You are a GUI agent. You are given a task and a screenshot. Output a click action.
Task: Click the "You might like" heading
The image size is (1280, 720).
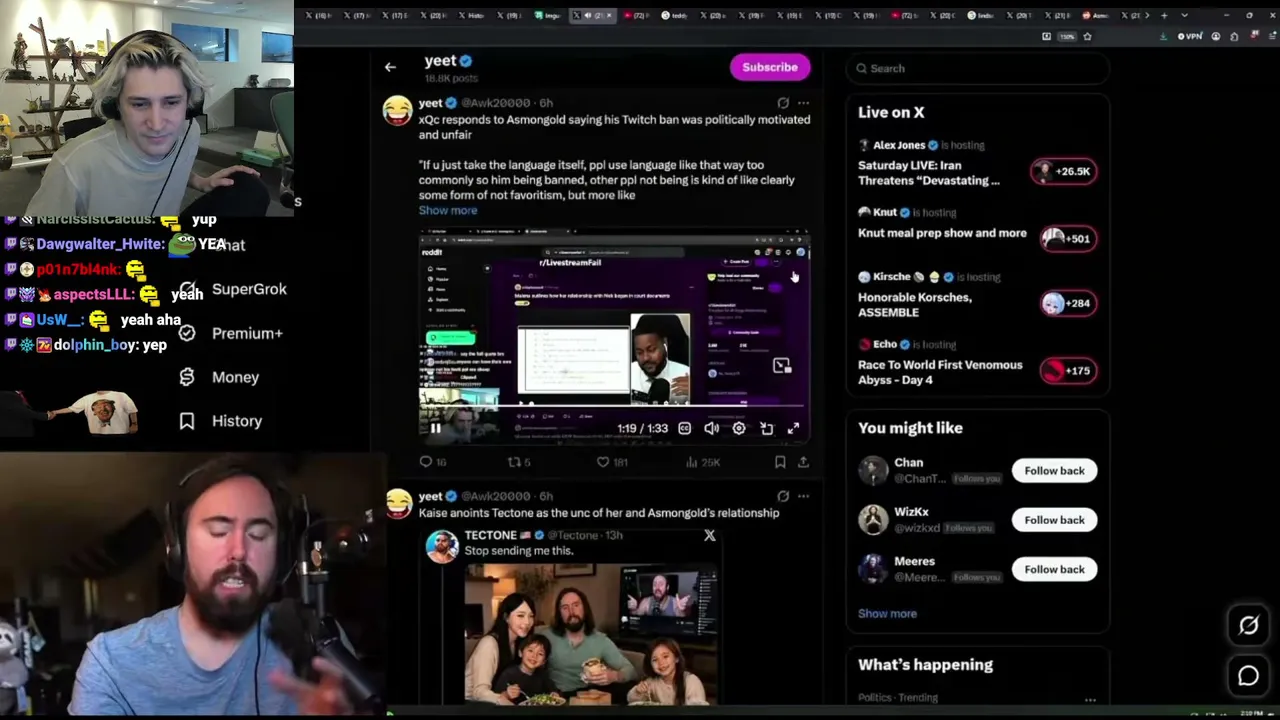click(910, 428)
